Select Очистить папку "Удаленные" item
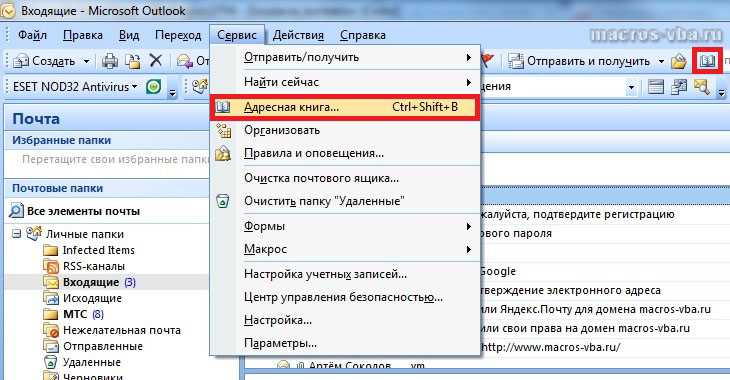 coord(345,201)
